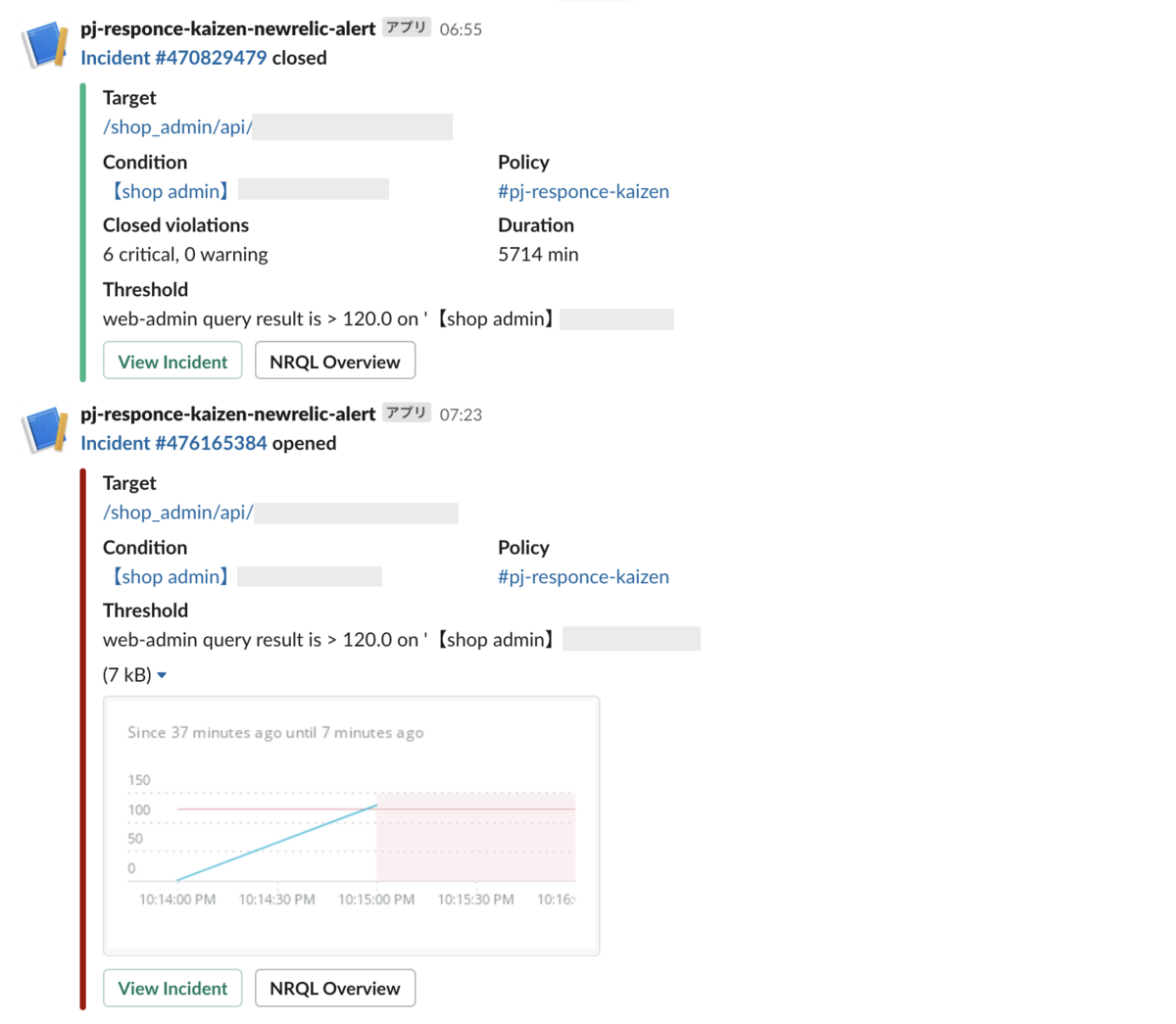
Task: Click View Incident button in opened incident
Action: (x=172, y=988)
